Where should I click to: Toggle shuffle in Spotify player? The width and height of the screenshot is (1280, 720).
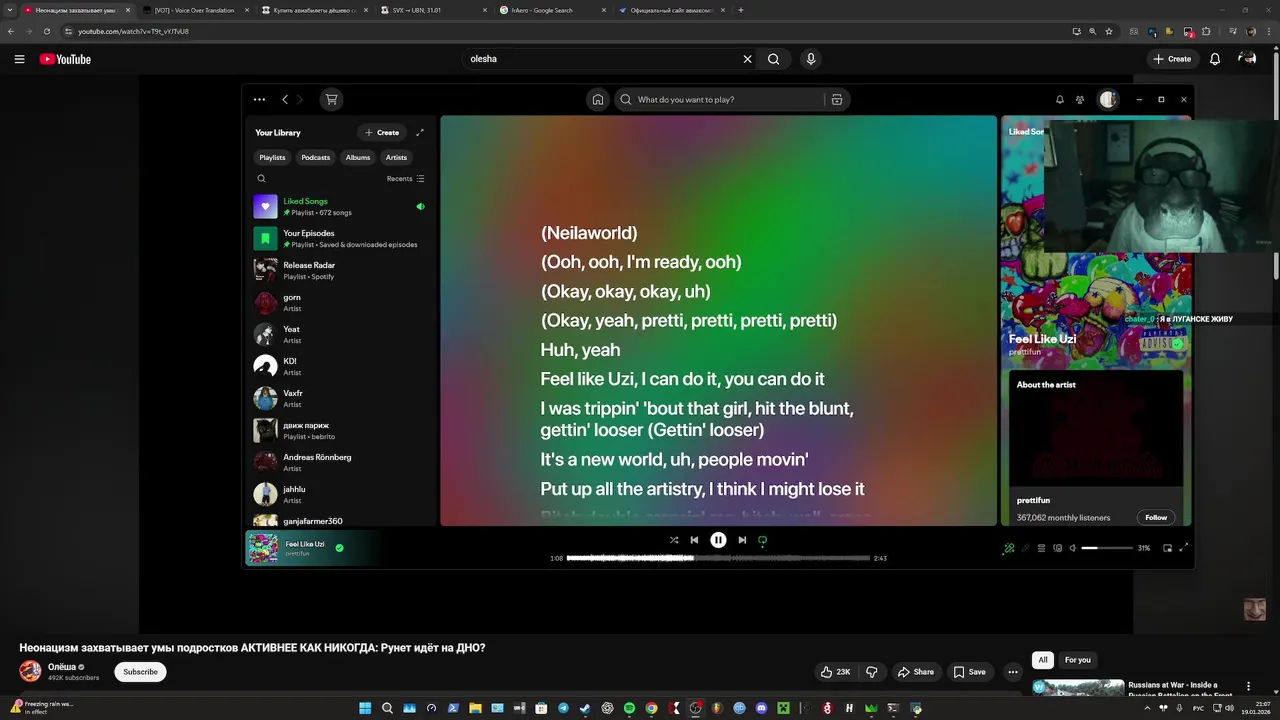(x=674, y=540)
